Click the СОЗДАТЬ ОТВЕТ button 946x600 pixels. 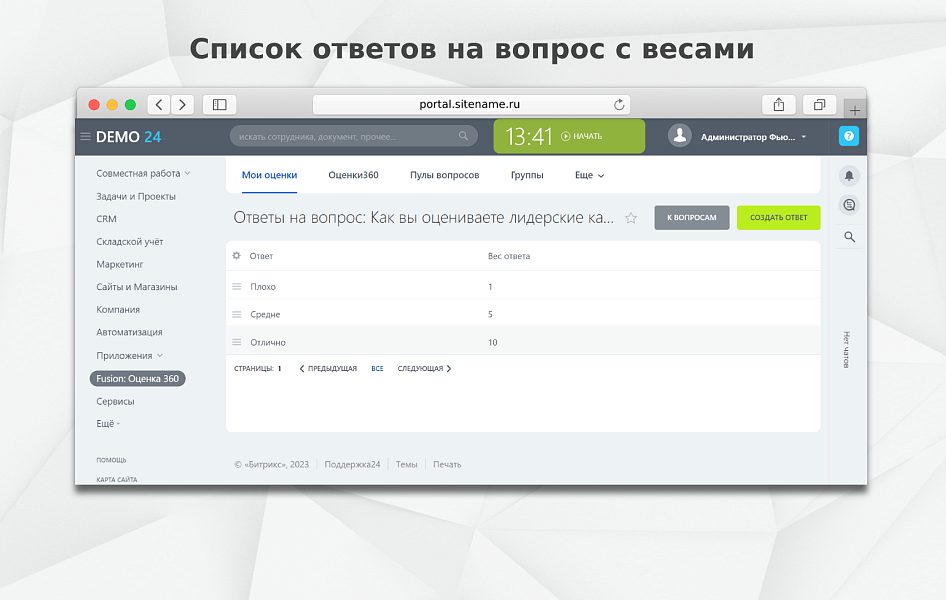pyautogui.click(x=778, y=217)
